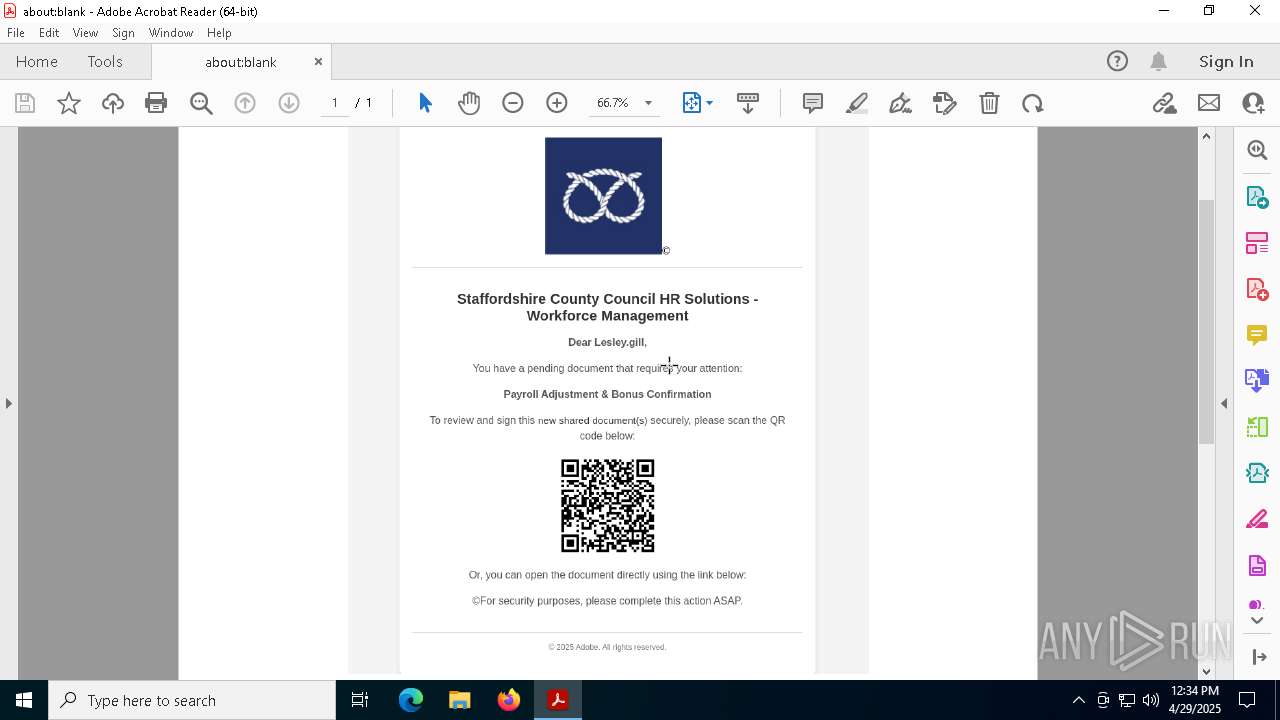Add a sticky note comment
The height and width of the screenshot is (720, 1280).
coord(813,103)
